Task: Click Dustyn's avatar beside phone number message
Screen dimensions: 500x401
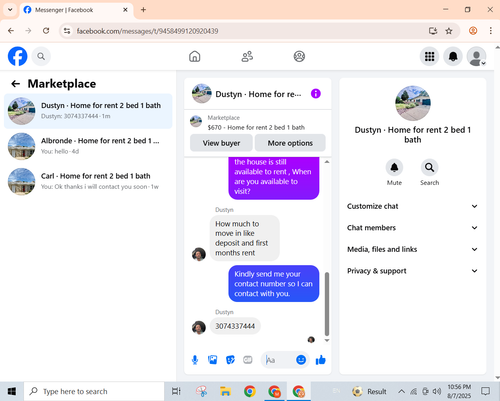Action: 199,327
